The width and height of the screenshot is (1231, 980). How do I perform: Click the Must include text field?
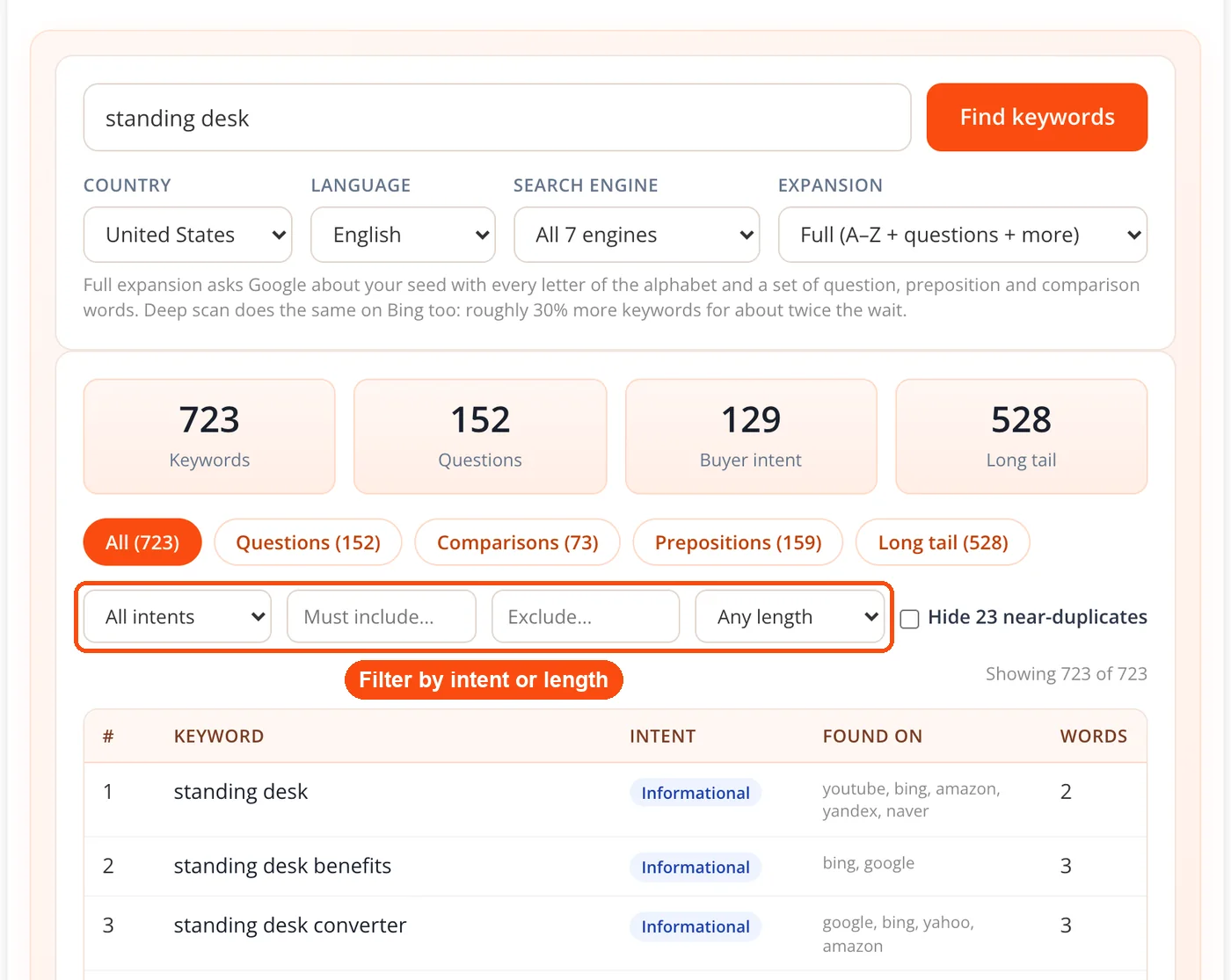382,616
